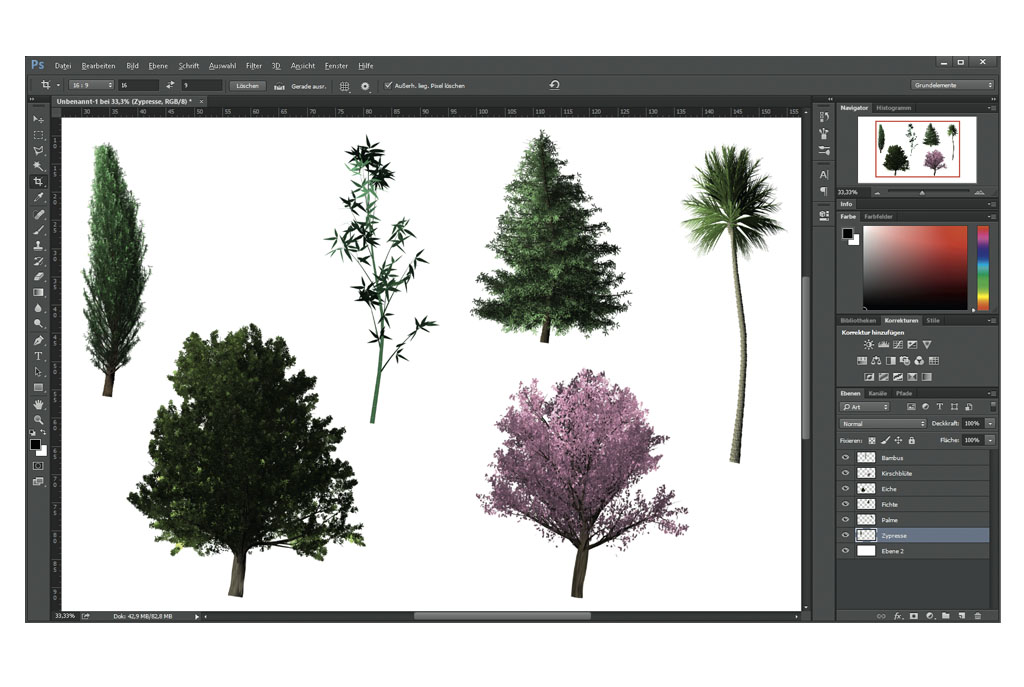Select the Clone Stamp tool
The width and height of the screenshot is (1024, 687).
pos(38,245)
